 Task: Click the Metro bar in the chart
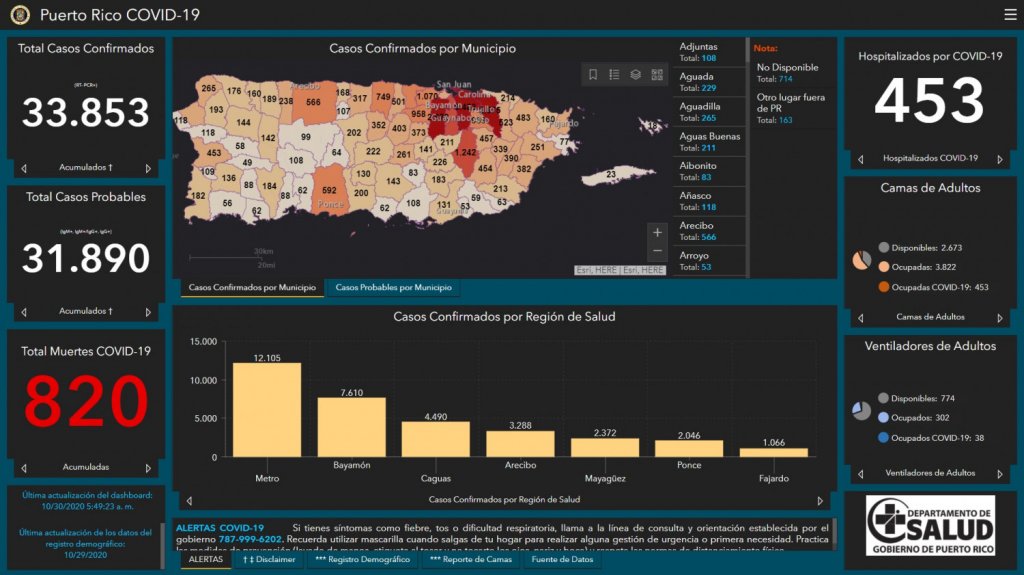[267, 409]
